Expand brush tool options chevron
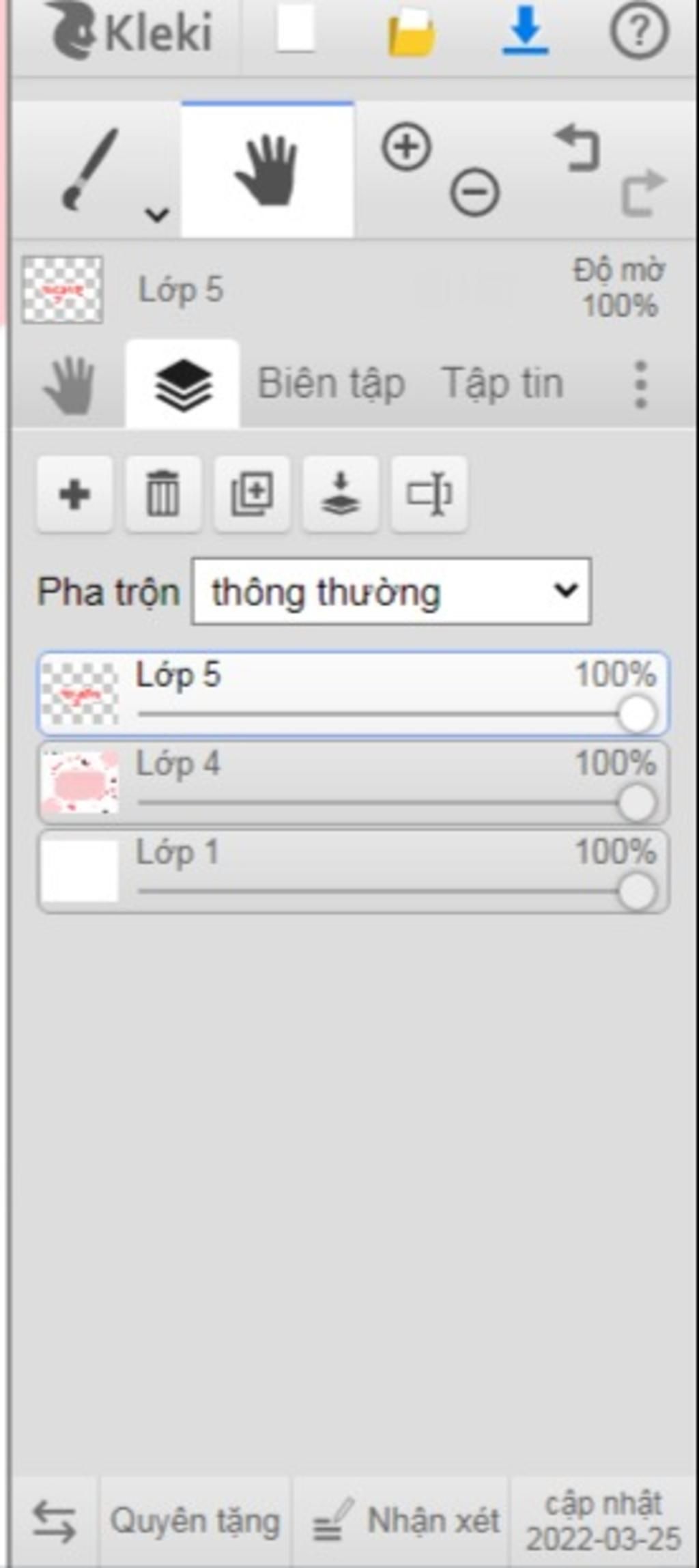Image resolution: width=699 pixels, height=1568 pixels. (x=157, y=215)
